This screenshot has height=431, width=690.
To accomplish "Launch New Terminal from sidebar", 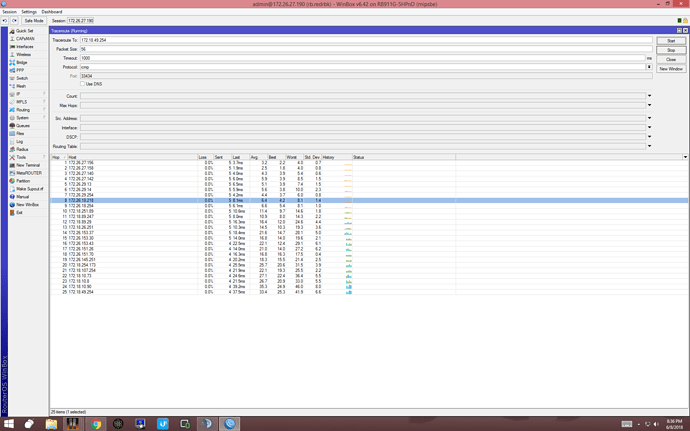I will [x=27, y=164].
